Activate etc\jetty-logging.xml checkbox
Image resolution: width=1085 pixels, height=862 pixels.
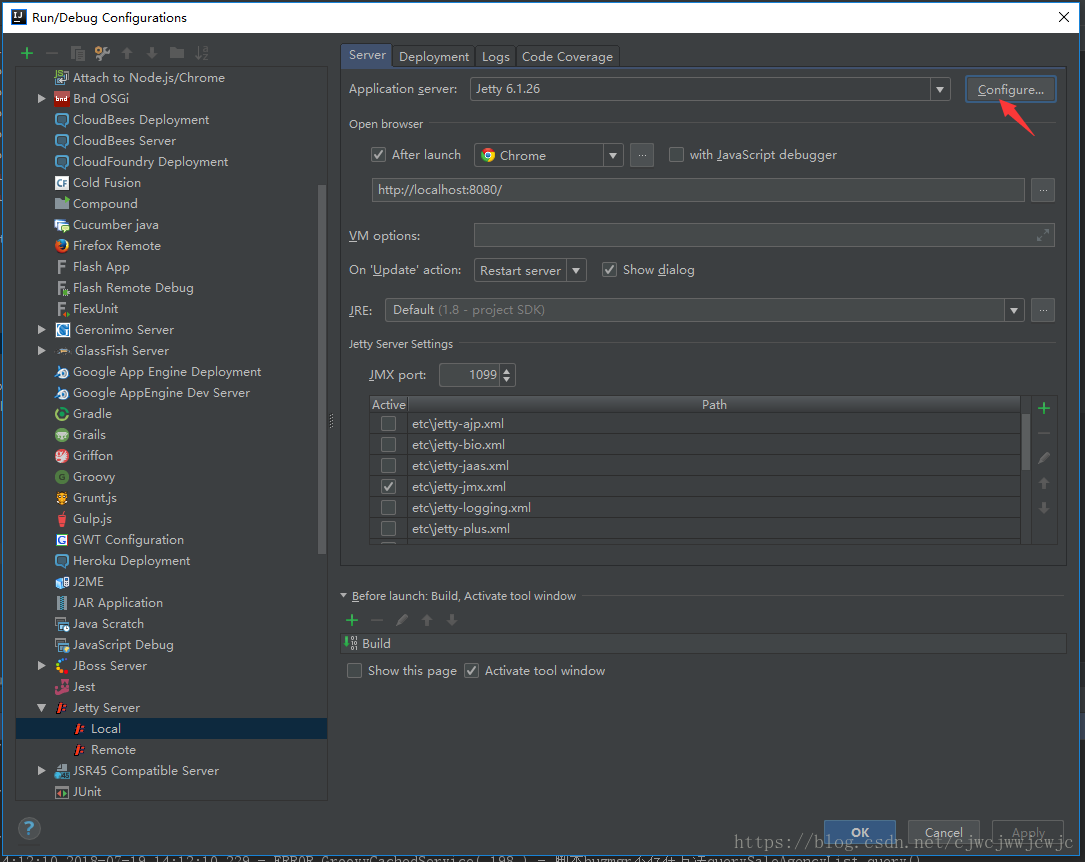point(389,508)
